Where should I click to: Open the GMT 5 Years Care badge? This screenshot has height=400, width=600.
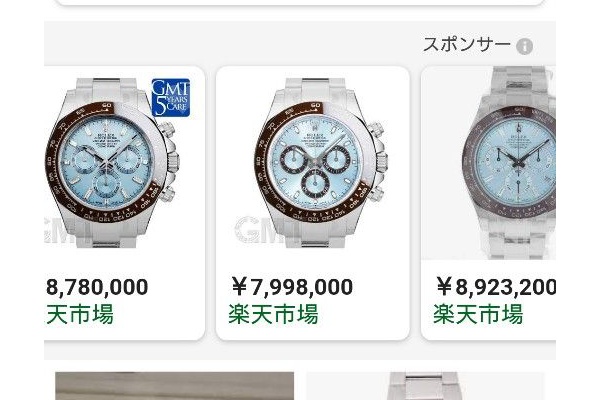pyautogui.click(x=171, y=98)
